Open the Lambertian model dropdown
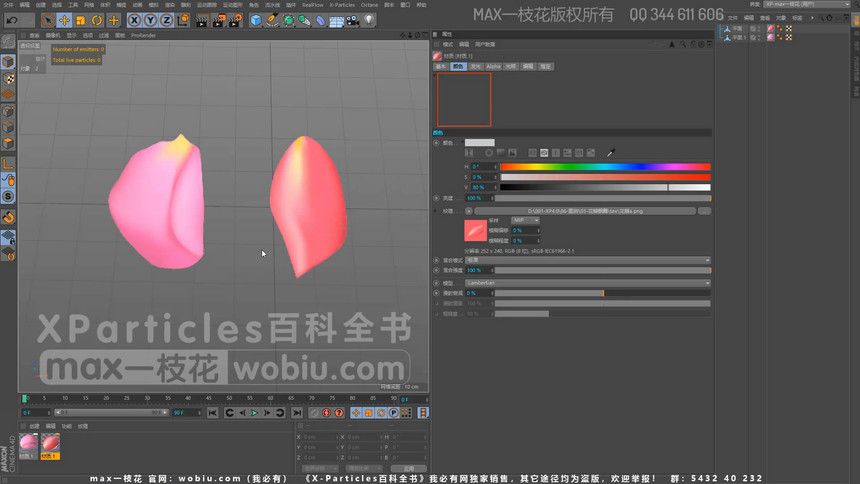The image size is (860, 484). pos(588,283)
